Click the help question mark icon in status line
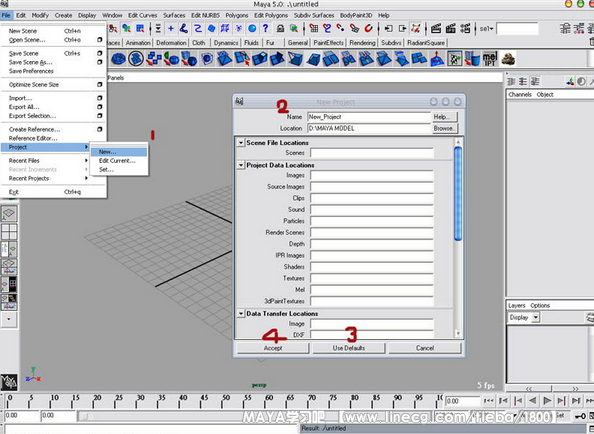The height and width of the screenshot is (434, 594). point(266,28)
